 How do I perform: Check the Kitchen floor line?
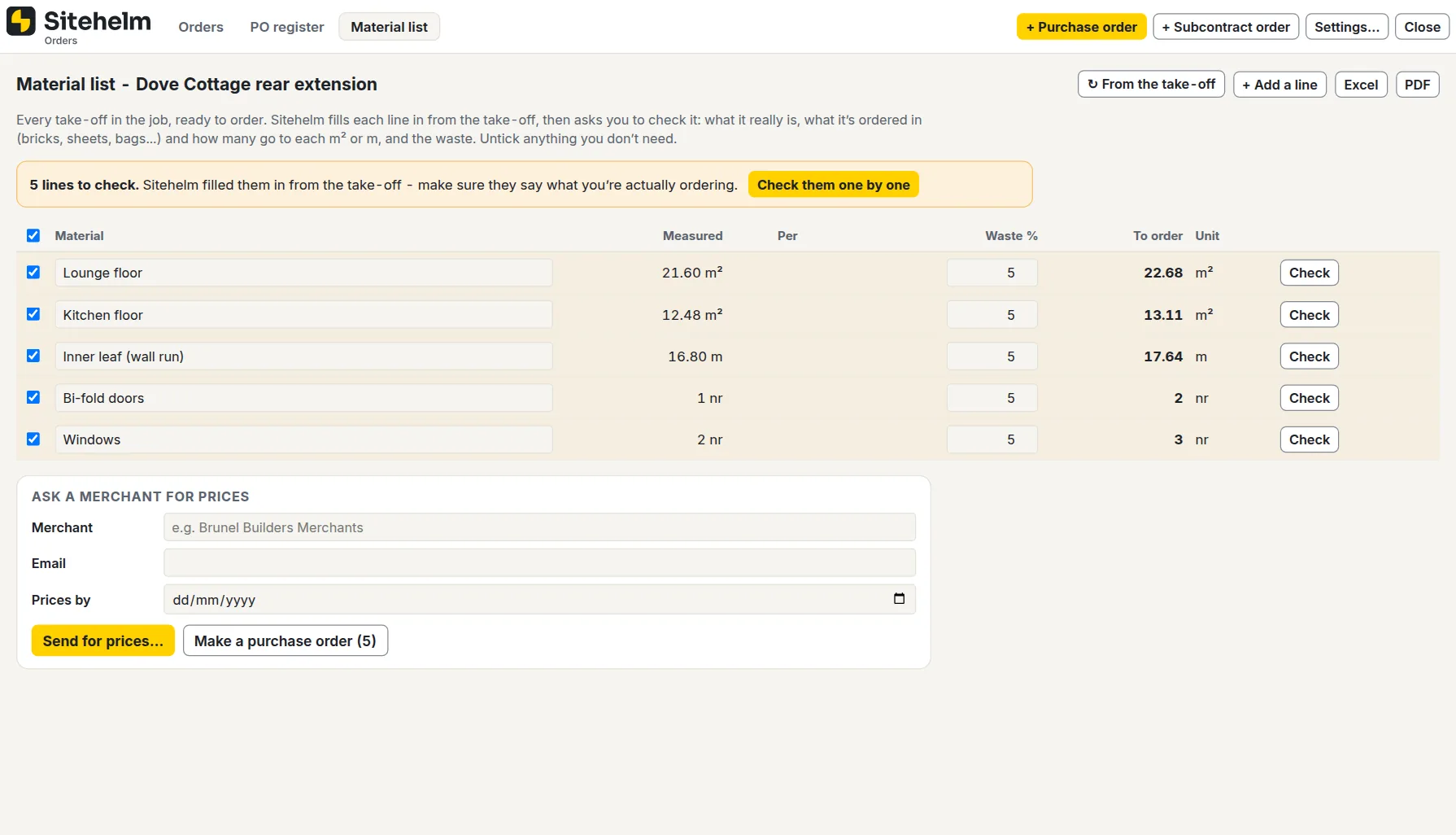pos(1310,315)
